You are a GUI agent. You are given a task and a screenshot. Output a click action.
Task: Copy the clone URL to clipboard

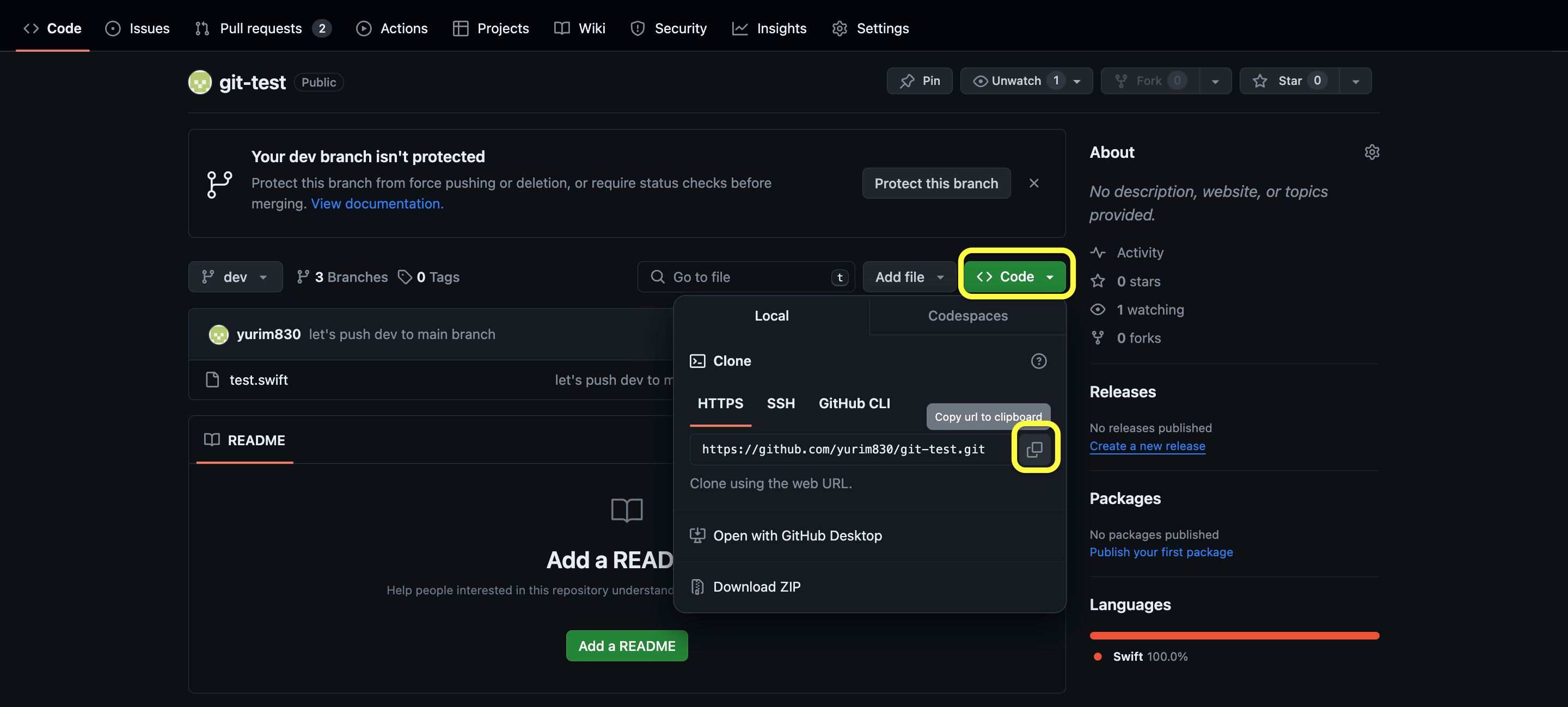click(x=1034, y=449)
